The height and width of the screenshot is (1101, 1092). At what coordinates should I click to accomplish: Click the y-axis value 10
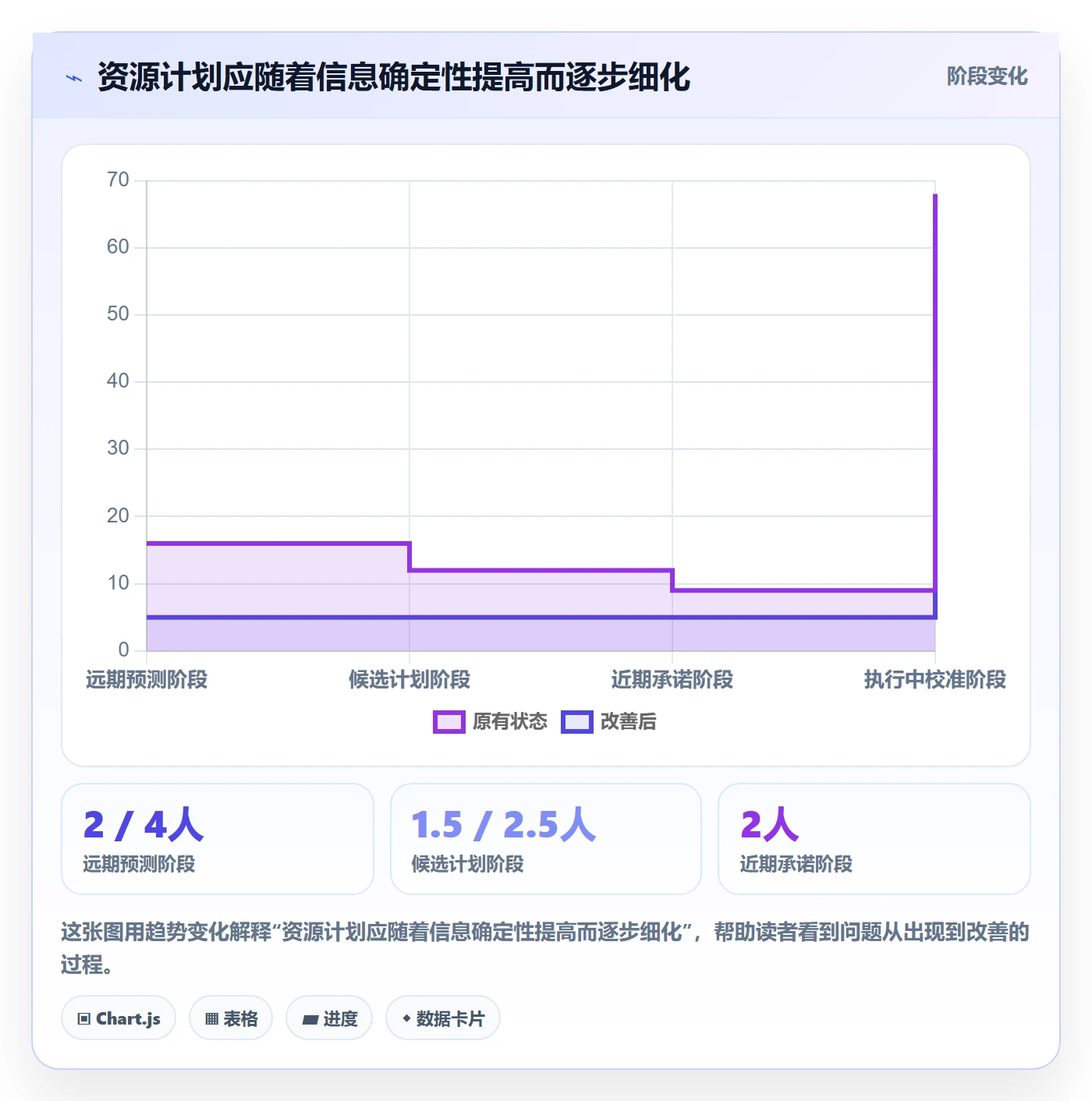click(x=119, y=583)
